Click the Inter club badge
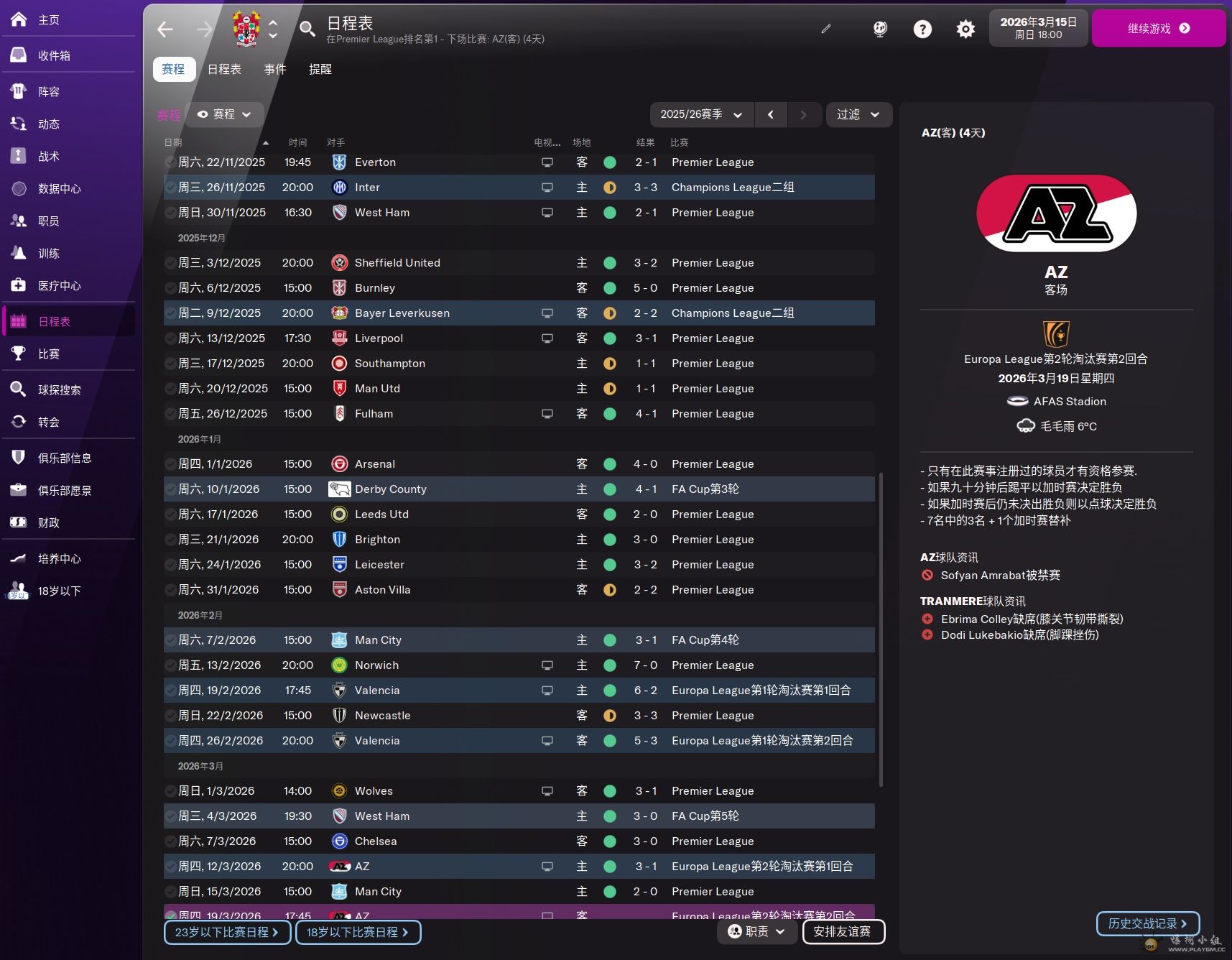Viewport: 1232px width, 960px height. 340,188
